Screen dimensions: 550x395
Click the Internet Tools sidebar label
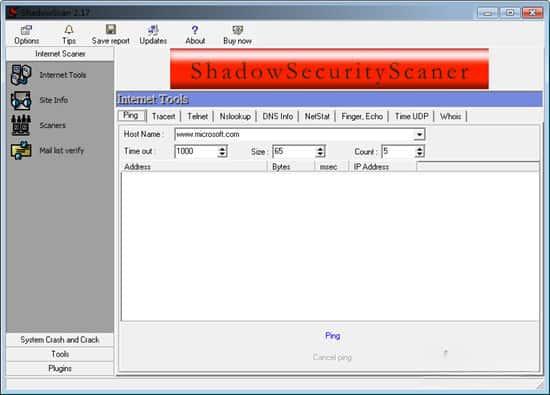(x=63, y=75)
